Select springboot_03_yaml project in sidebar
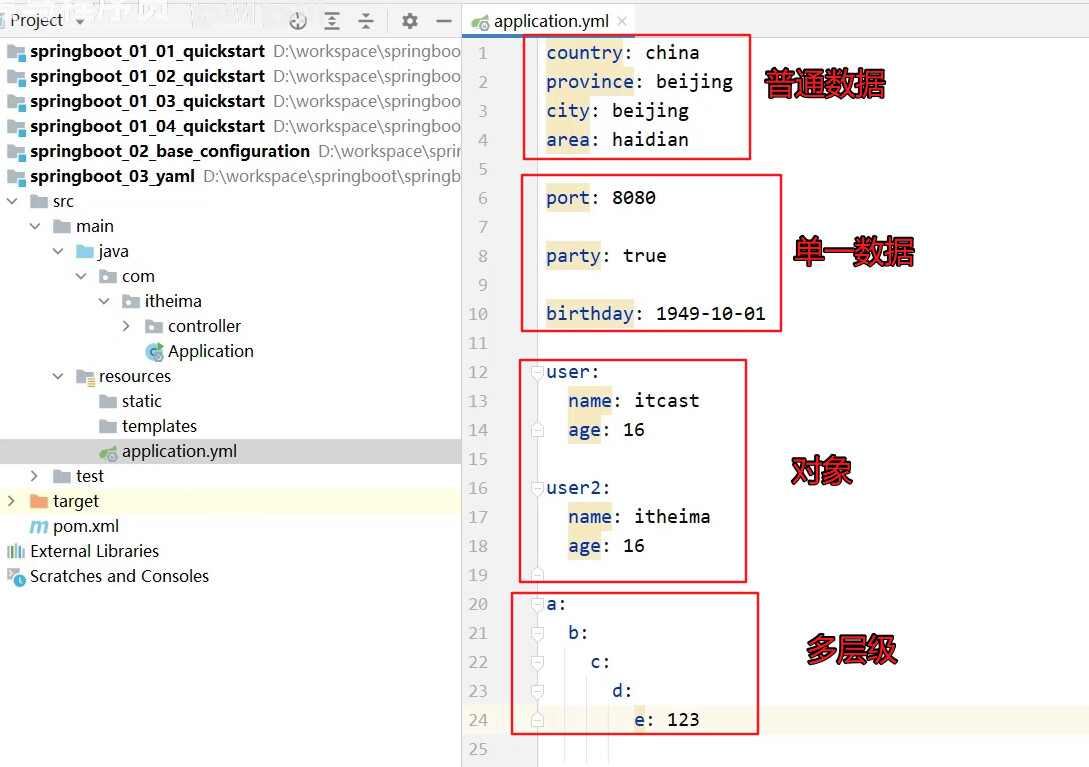 (112, 176)
